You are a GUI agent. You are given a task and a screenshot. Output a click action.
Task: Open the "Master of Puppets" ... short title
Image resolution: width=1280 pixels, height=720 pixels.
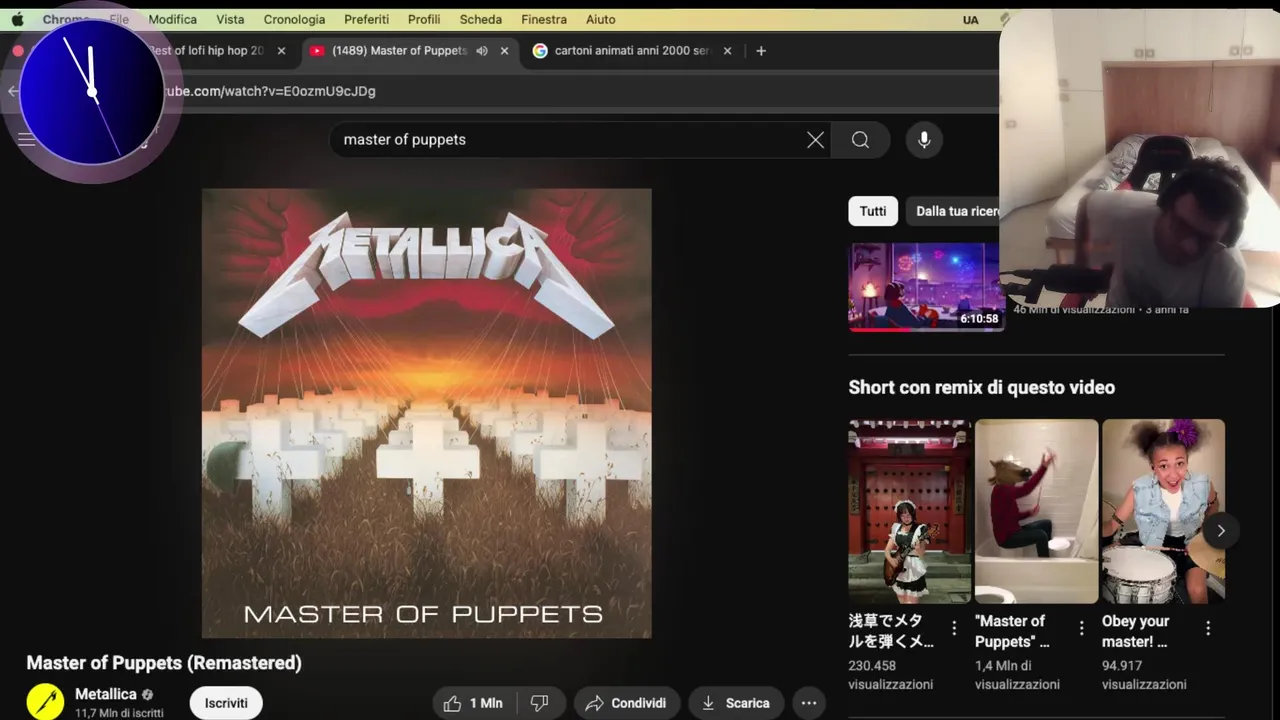pyautogui.click(x=1012, y=631)
